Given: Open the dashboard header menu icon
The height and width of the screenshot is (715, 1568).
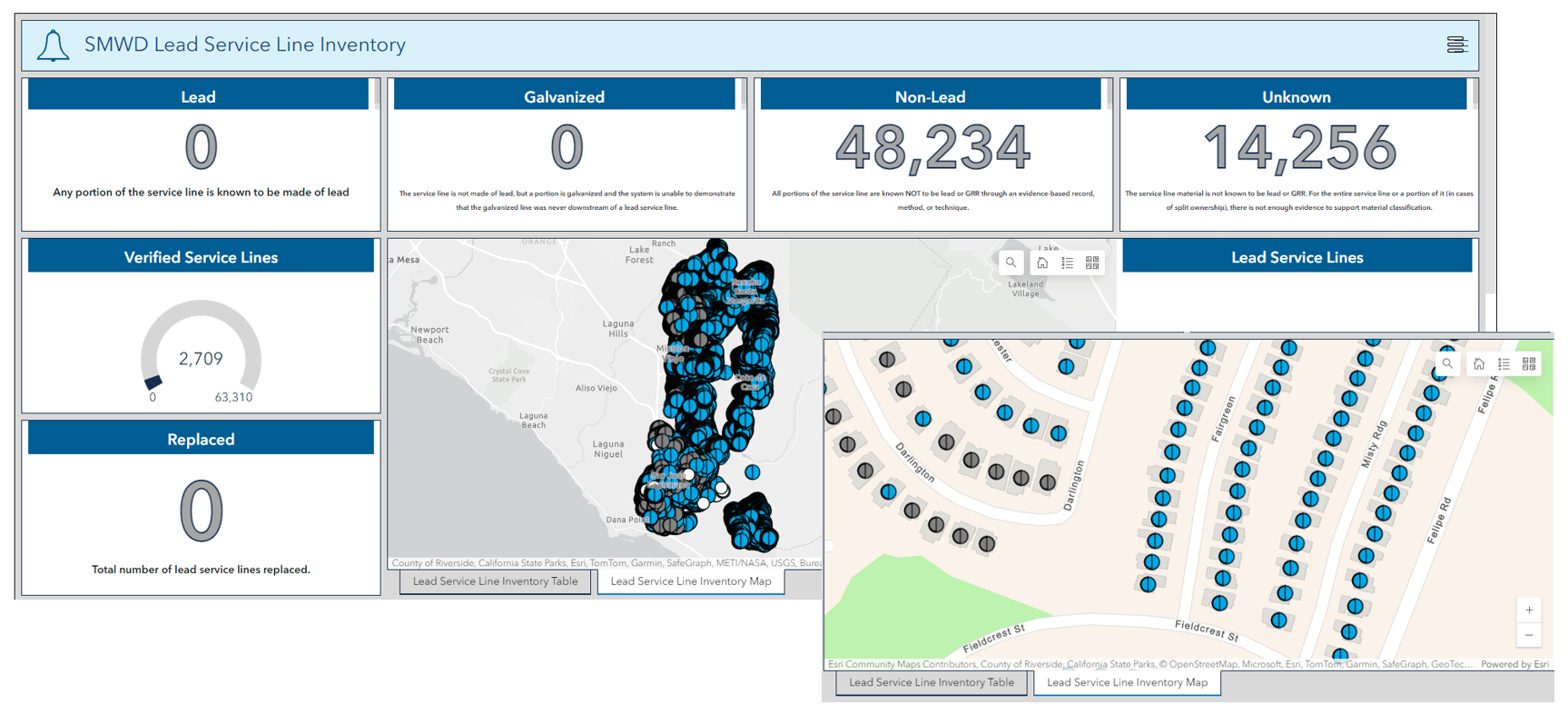Looking at the screenshot, I should 1456,45.
